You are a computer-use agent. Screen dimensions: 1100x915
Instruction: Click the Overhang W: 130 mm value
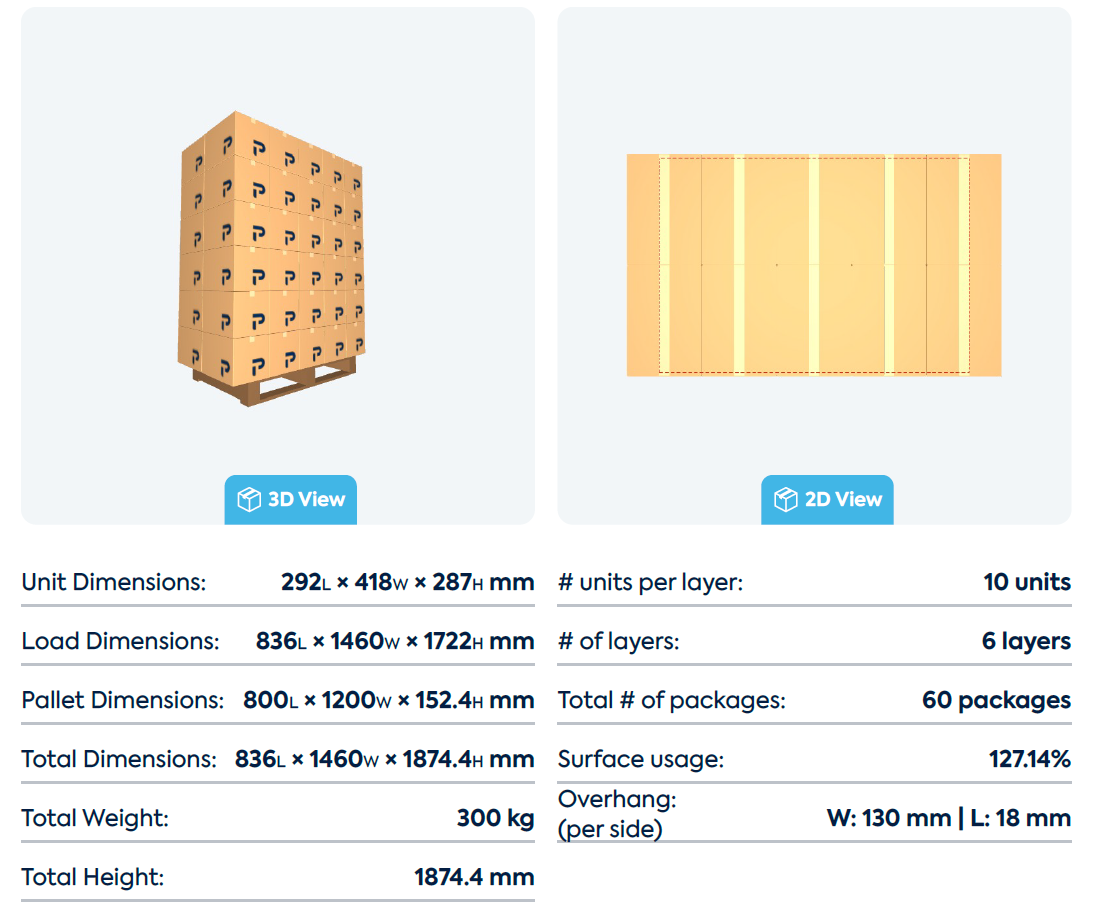click(888, 818)
